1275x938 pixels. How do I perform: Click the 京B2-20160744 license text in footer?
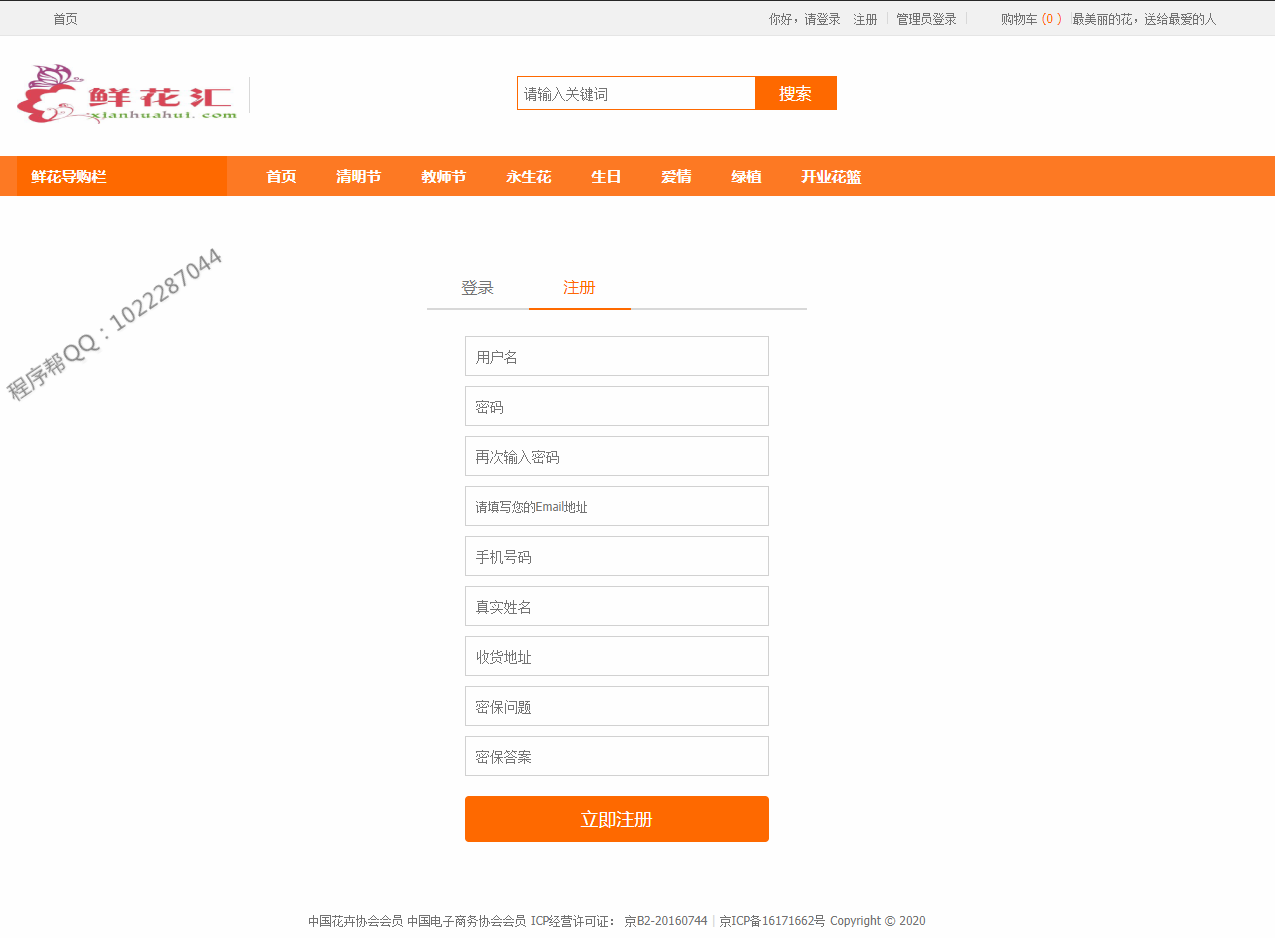666,921
